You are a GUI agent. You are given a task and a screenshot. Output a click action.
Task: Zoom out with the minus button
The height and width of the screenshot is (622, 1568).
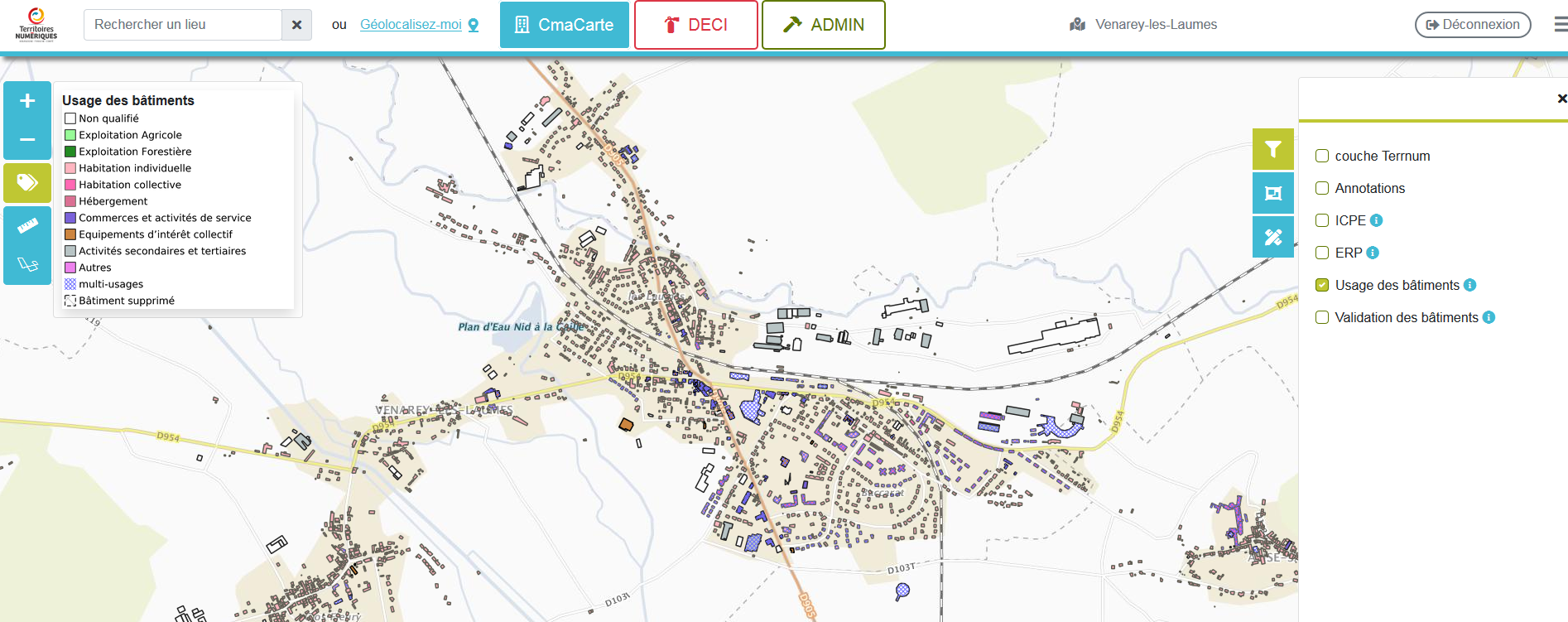(27, 140)
